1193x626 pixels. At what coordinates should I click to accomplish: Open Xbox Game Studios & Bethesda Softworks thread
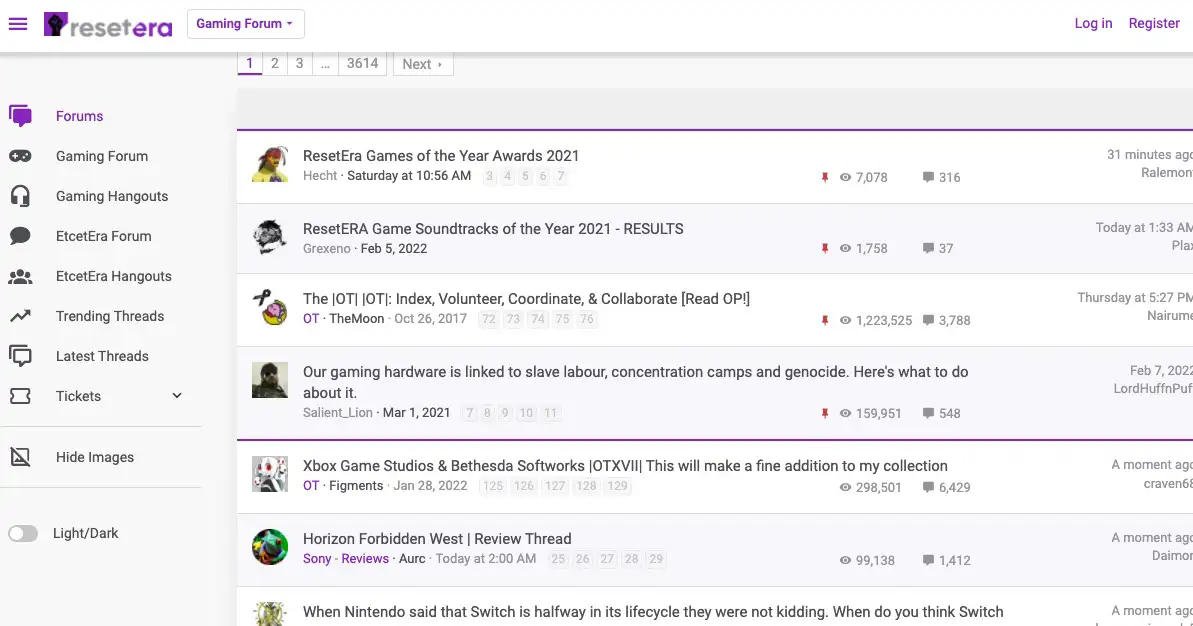point(625,466)
